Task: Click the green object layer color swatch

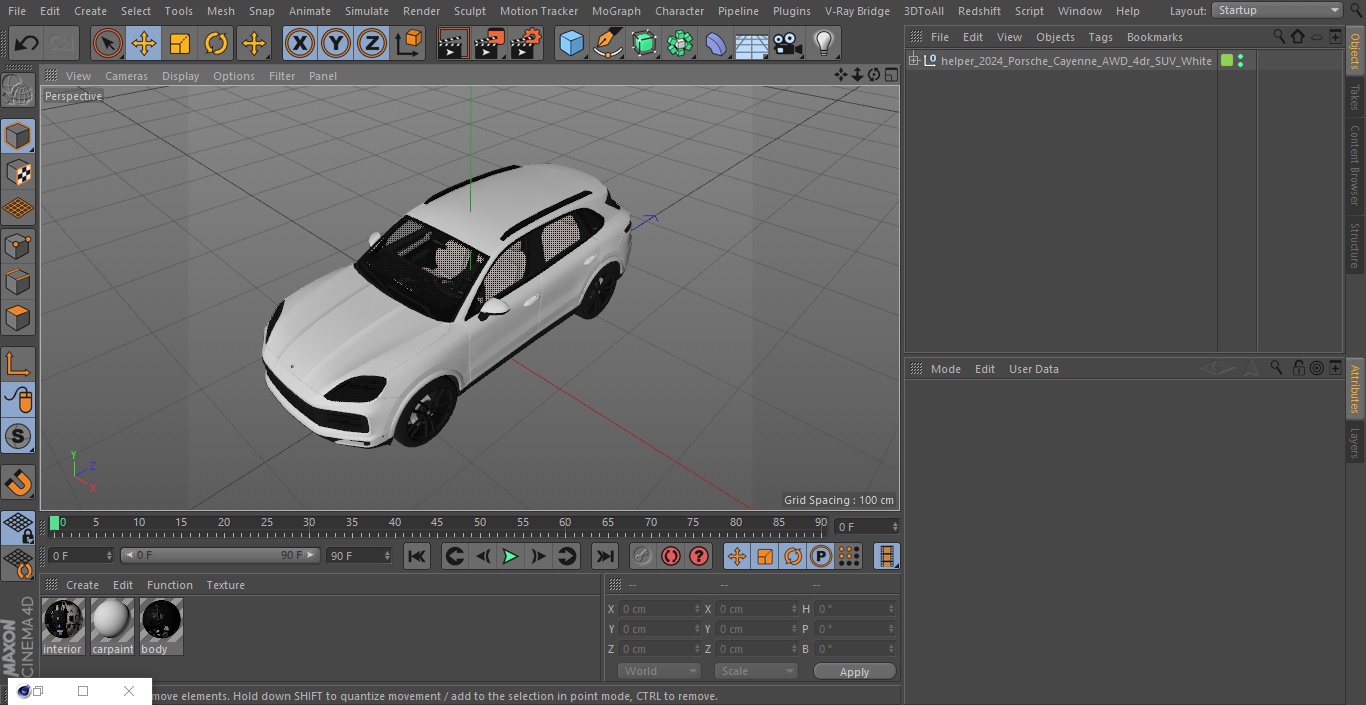Action: [1227, 61]
